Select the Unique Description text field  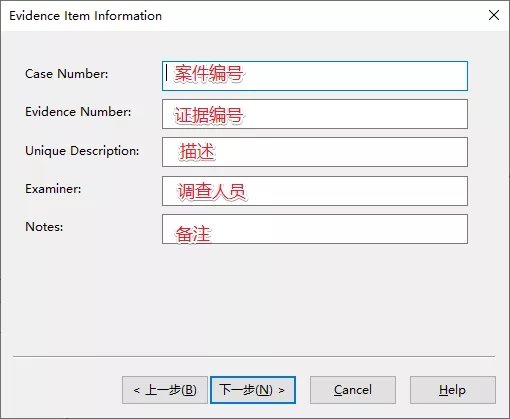[x=315, y=152]
